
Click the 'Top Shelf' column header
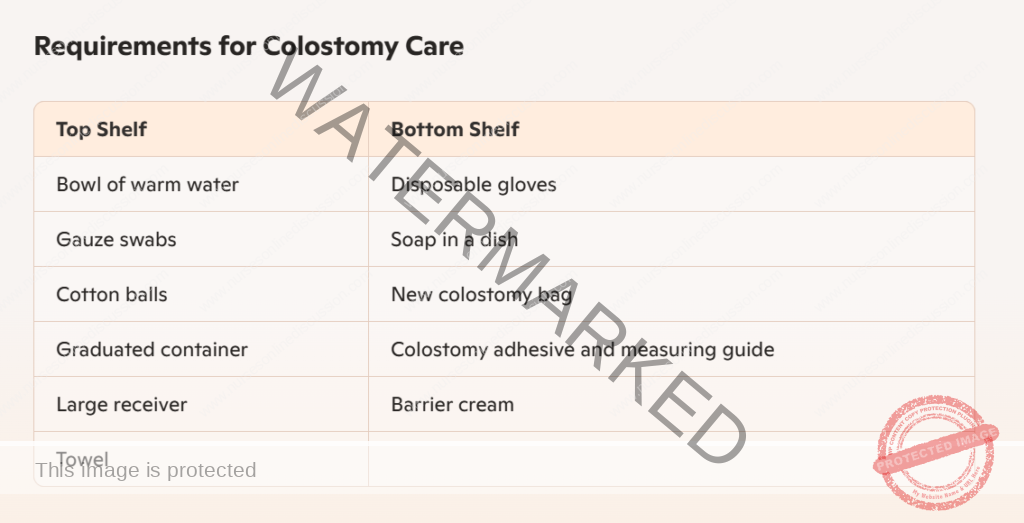coord(201,129)
